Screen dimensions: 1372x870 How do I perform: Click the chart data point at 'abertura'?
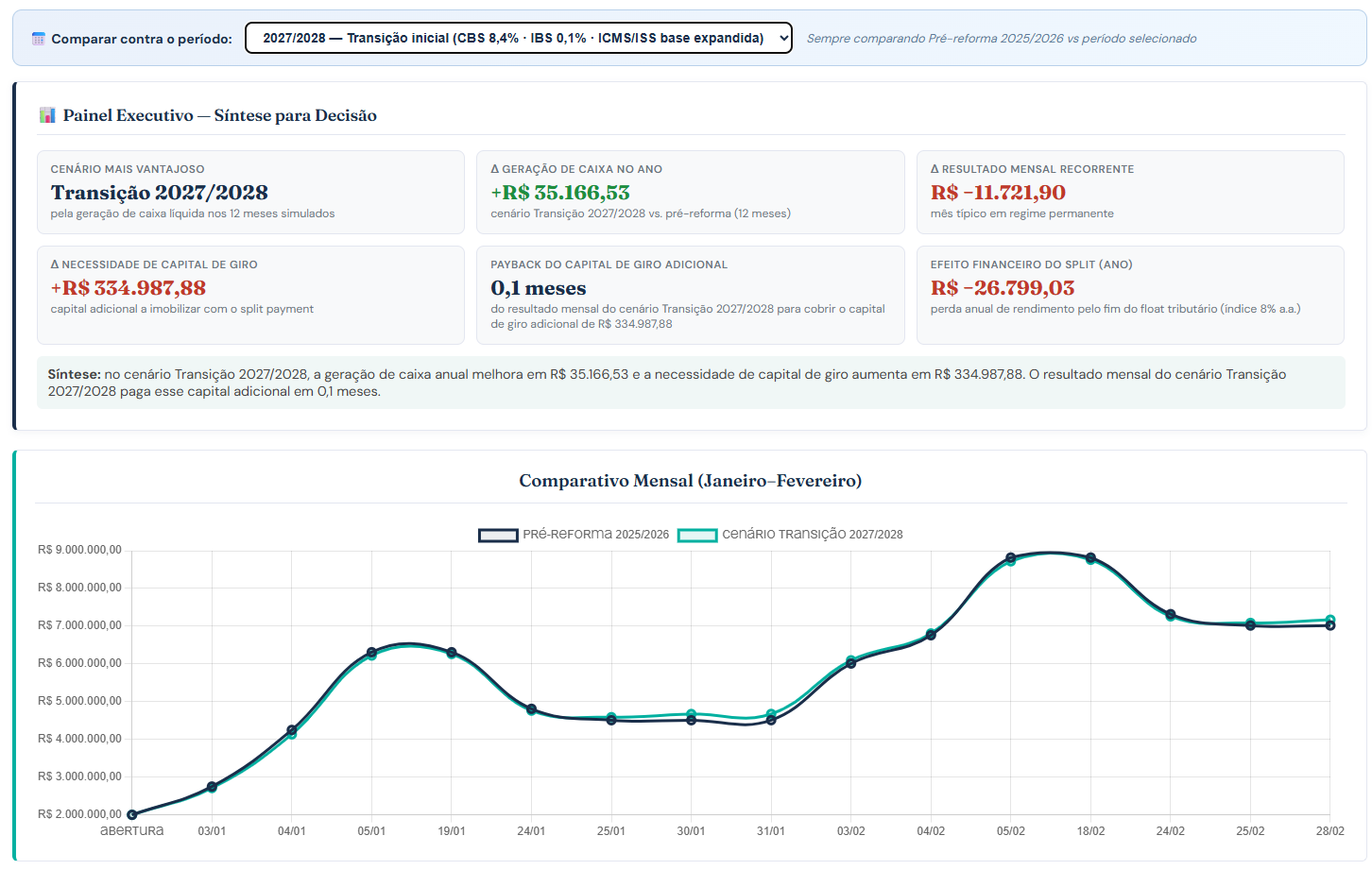click(132, 814)
